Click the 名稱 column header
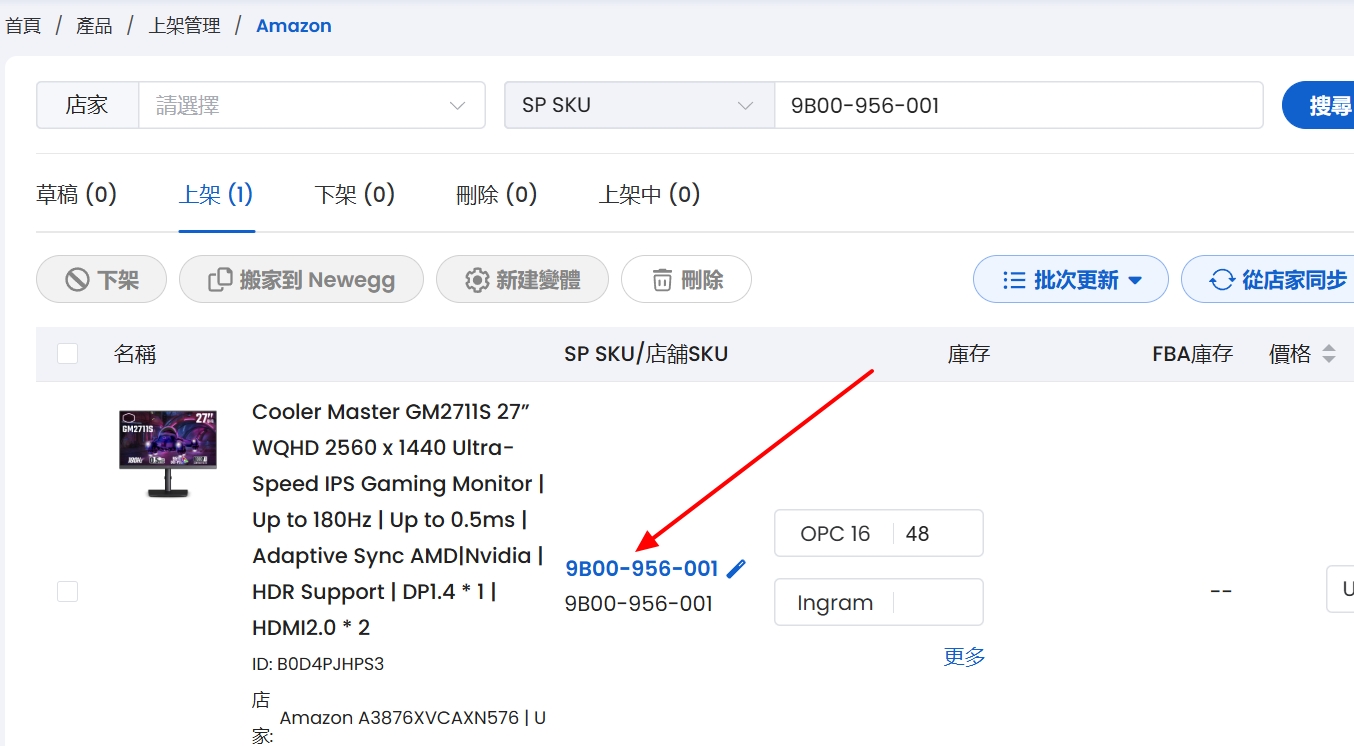 tap(135, 354)
